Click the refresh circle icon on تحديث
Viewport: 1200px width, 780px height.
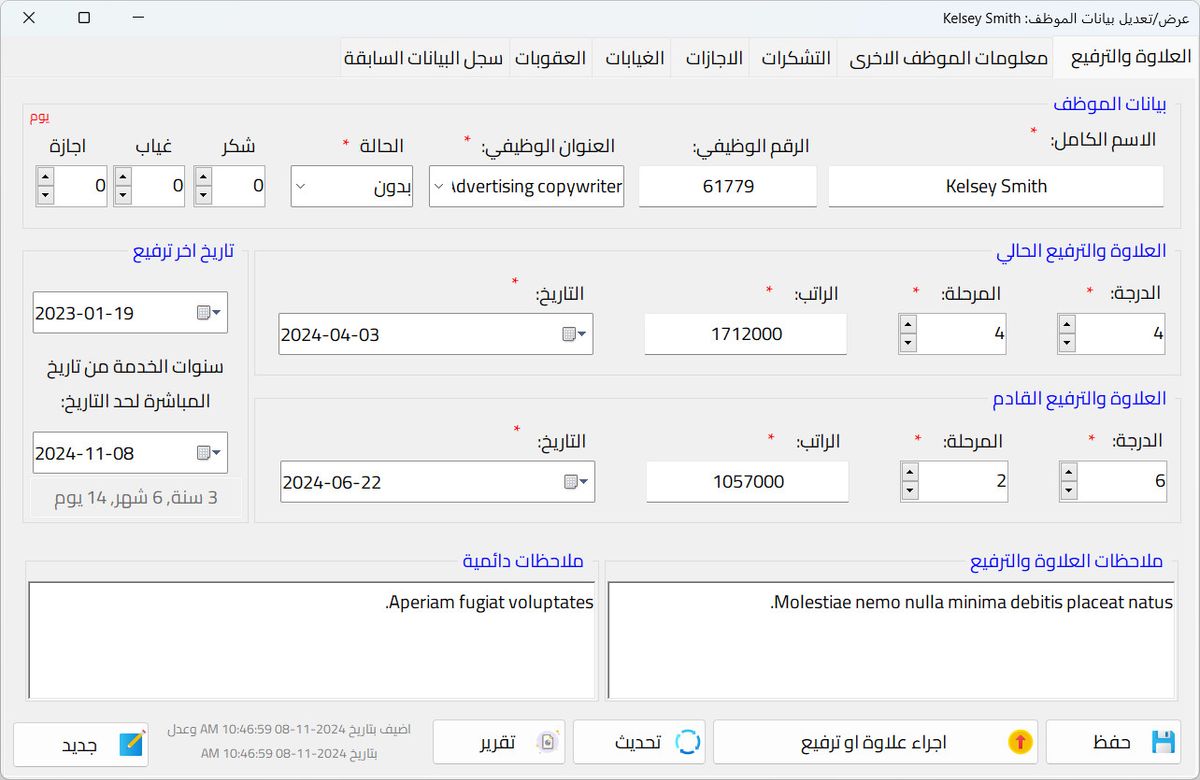pyautogui.click(x=688, y=742)
